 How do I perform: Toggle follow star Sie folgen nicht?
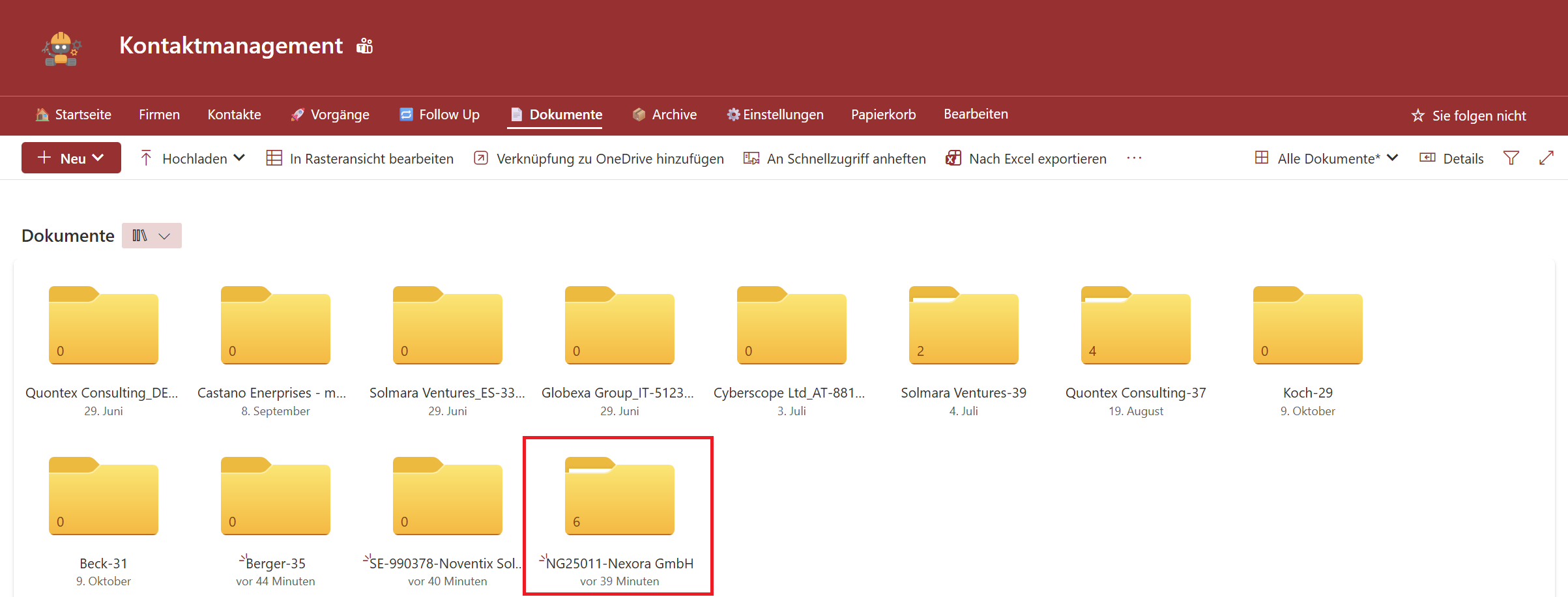point(1468,115)
